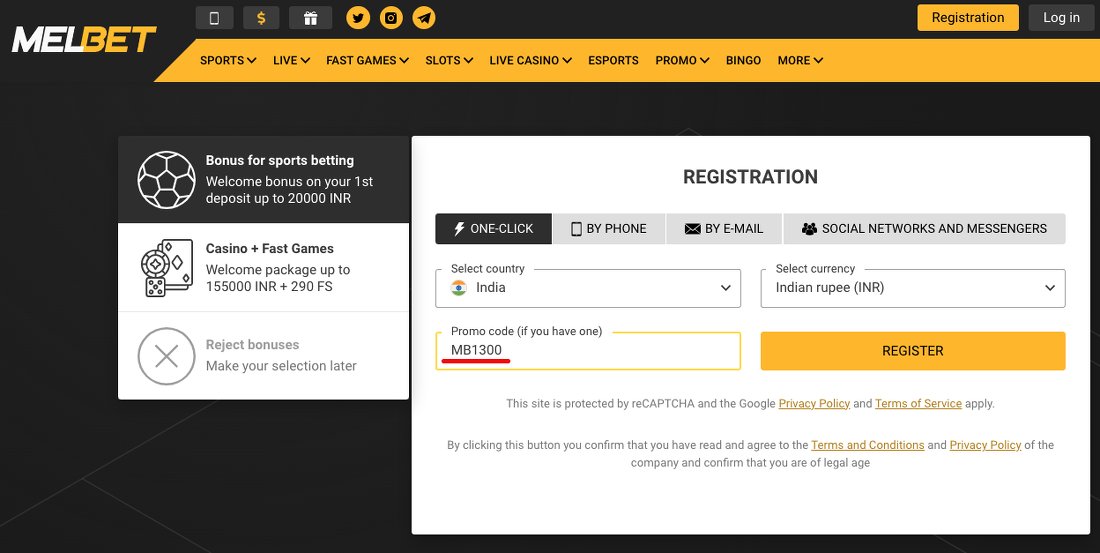Switch to the BY E-MAIL tab

(x=724, y=229)
